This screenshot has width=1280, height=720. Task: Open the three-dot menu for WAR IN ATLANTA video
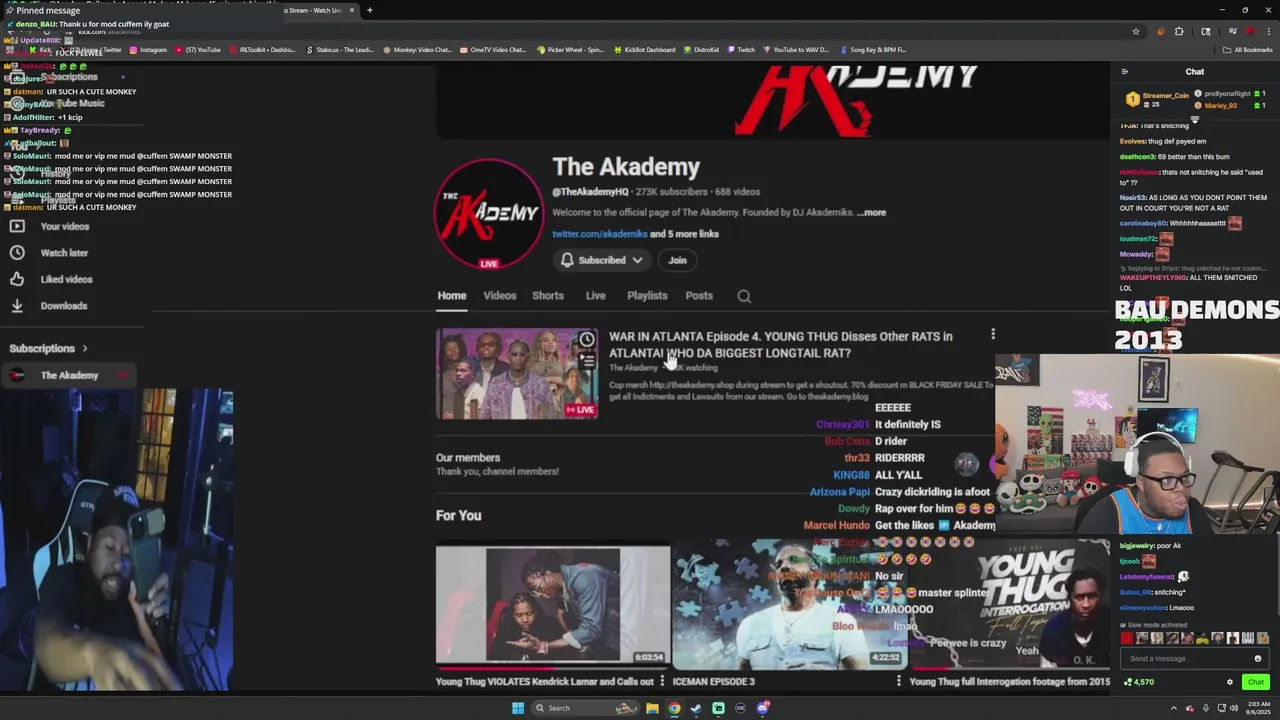(x=993, y=335)
